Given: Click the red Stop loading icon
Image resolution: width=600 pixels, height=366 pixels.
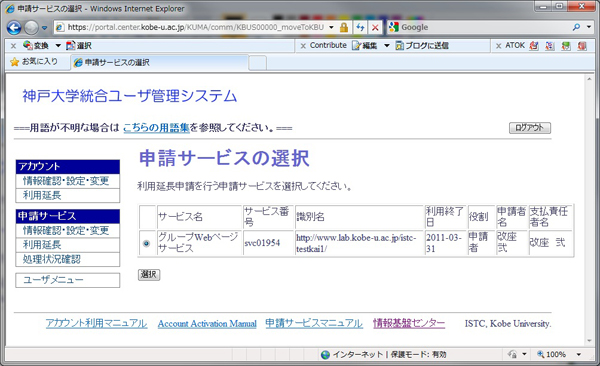Looking at the screenshot, I should click(x=375, y=27).
